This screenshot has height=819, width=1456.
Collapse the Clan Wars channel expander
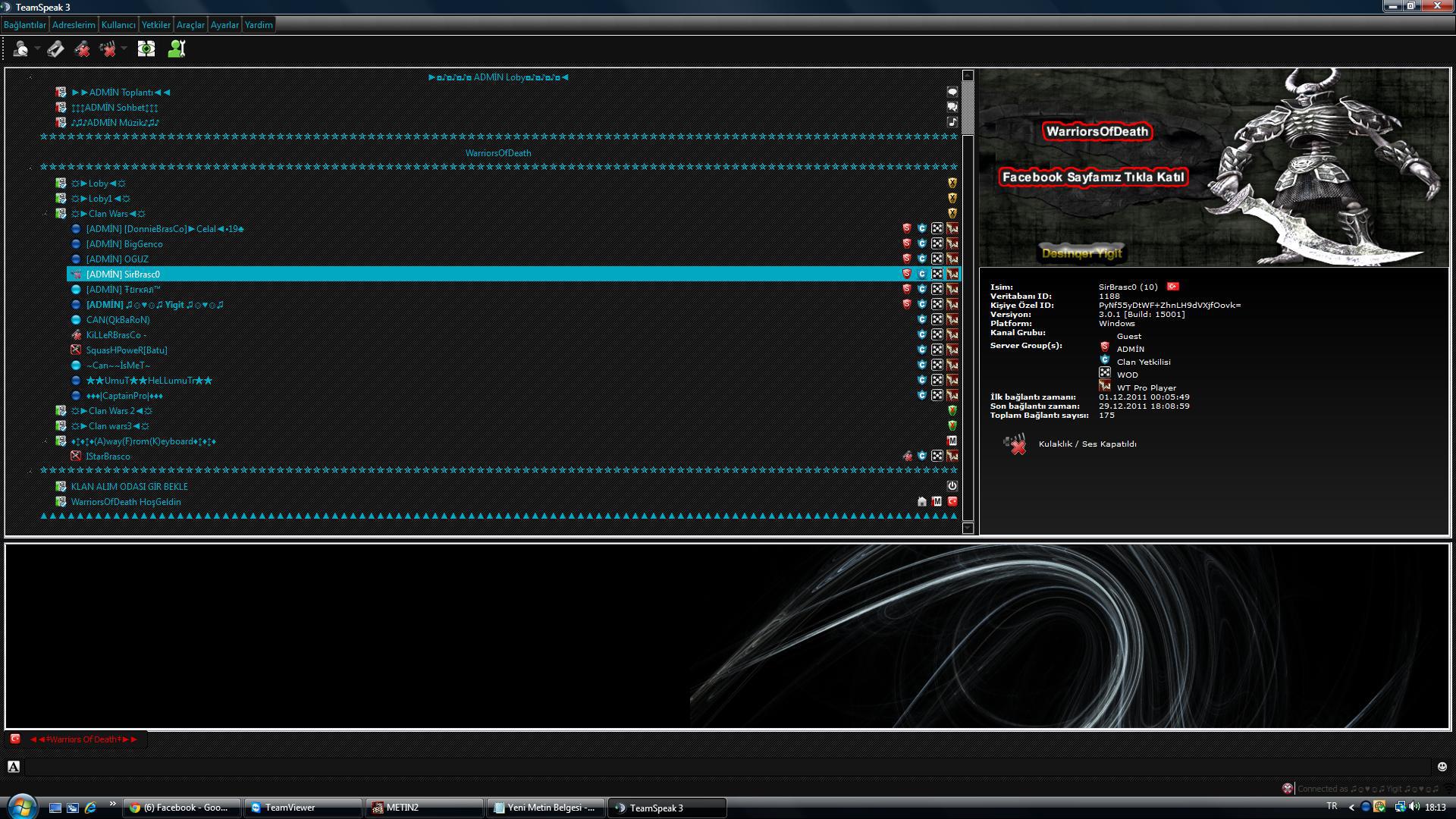pyautogui.click(x=46, y=214)
